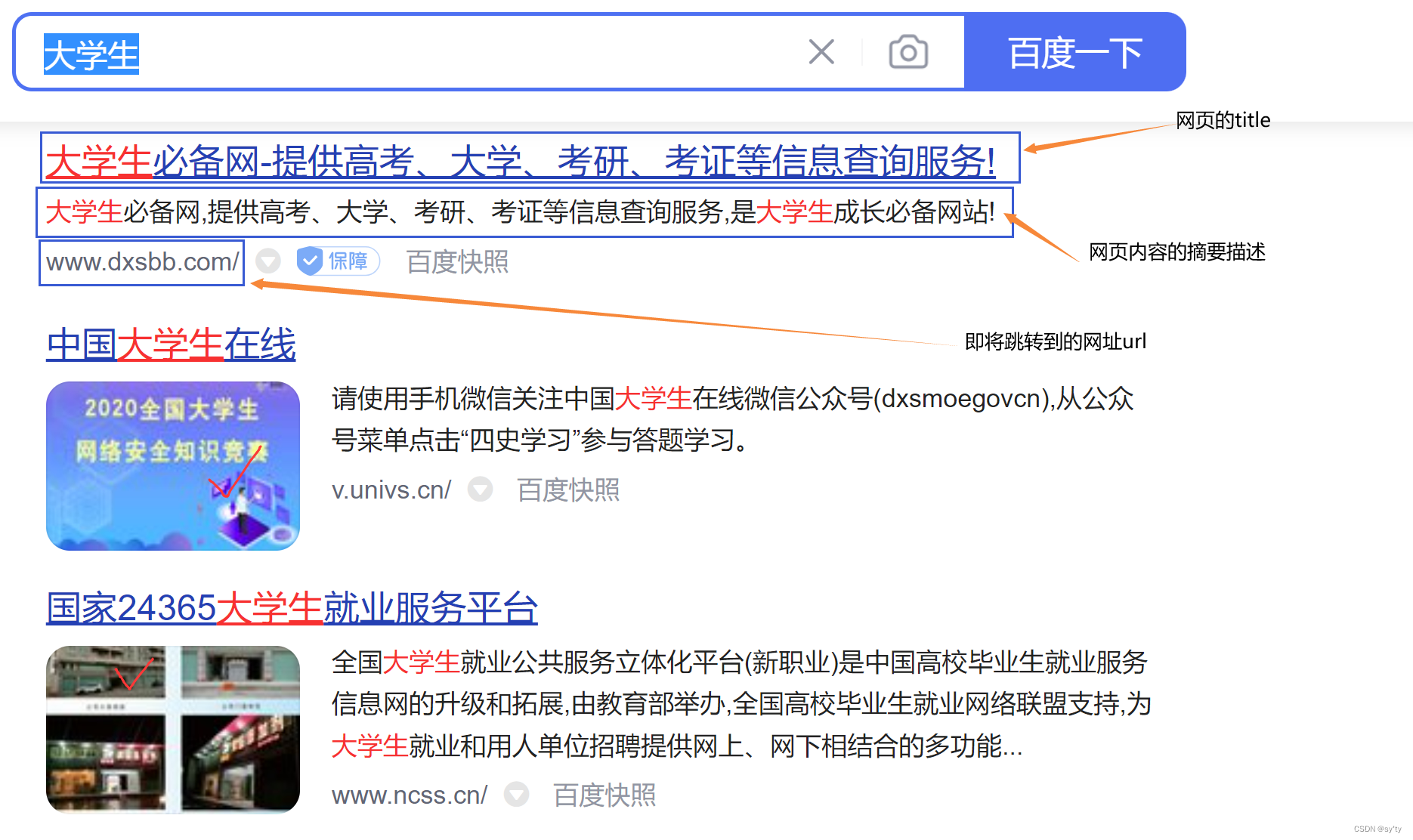
Task: Open 百度快照 for the v.univs.cn result
Action: [568, 490]
